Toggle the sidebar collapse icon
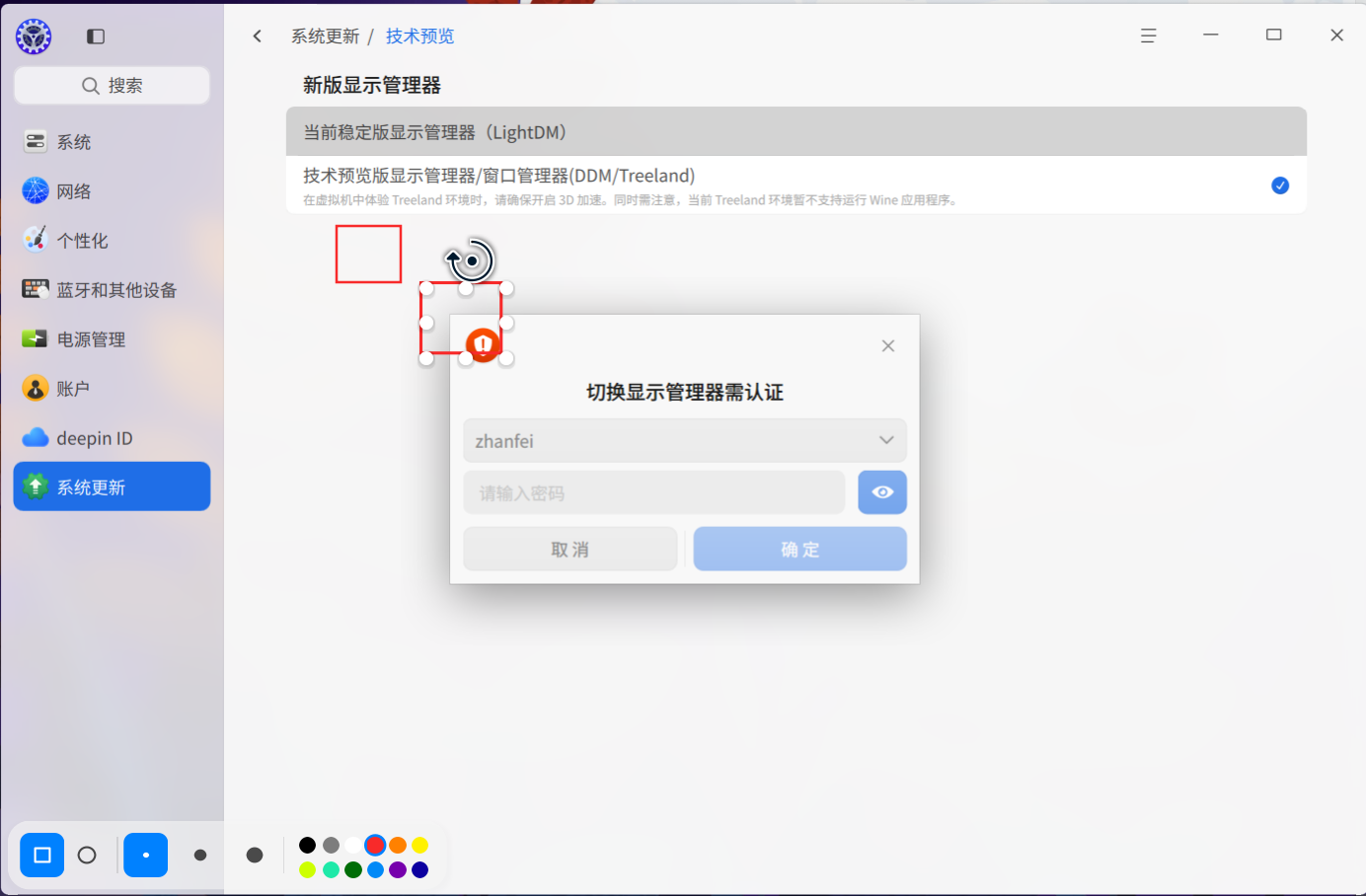The image size is (1366, 896). click(x=96, y=37)
